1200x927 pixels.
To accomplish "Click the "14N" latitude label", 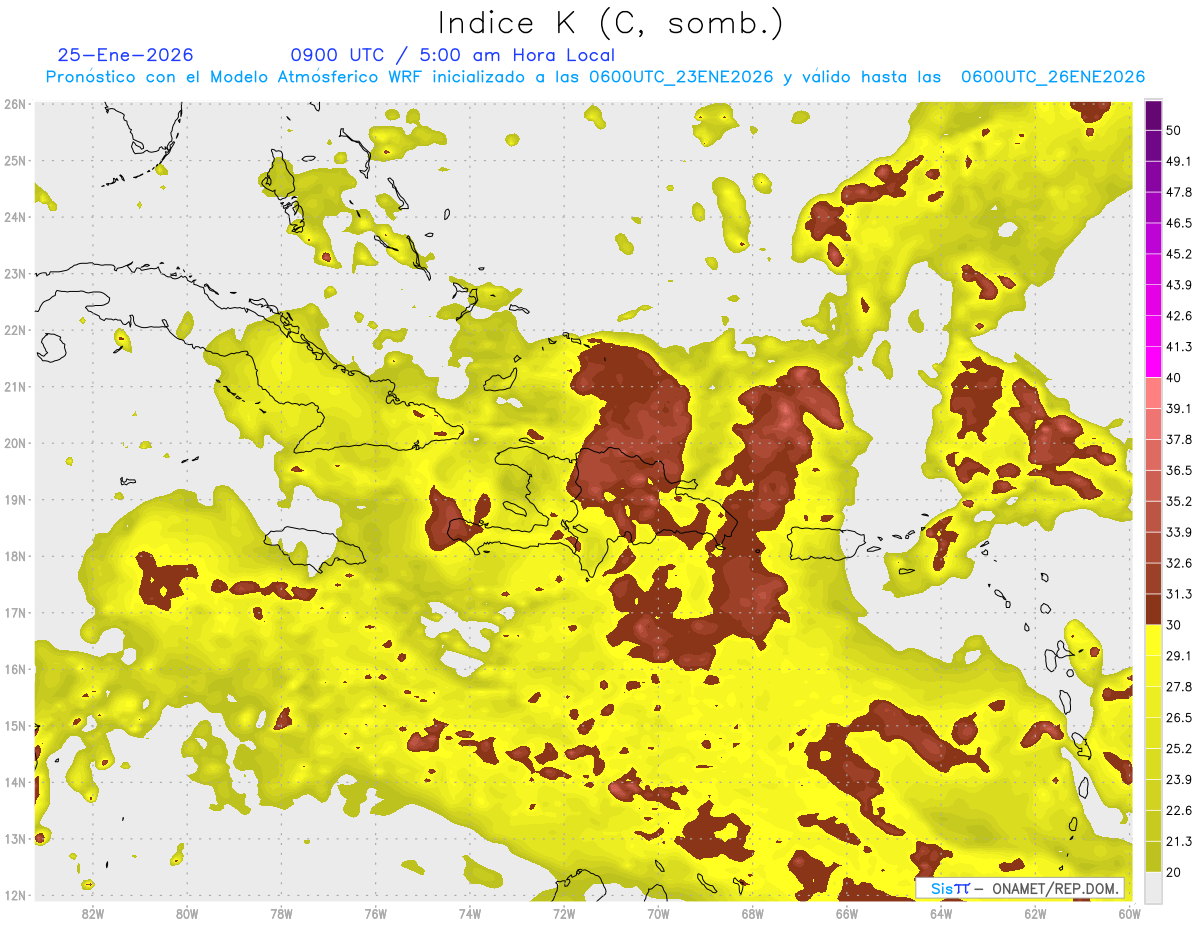I will [x=15, y=782].
